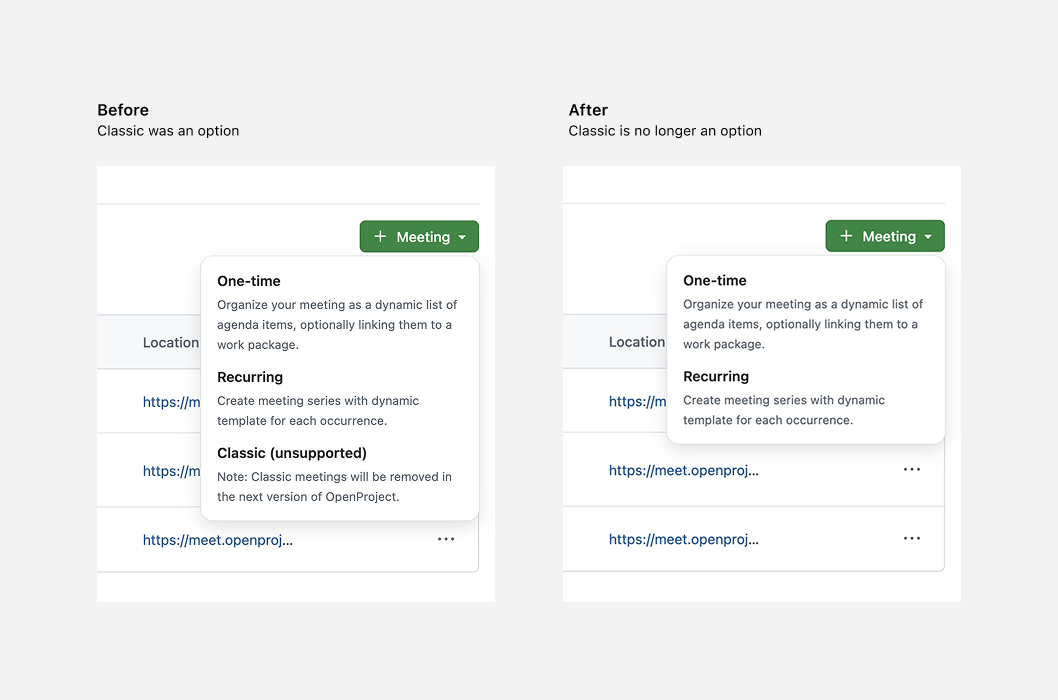
Task: Select One-time in the After meeting menu
Action: (x=714, y=280)
